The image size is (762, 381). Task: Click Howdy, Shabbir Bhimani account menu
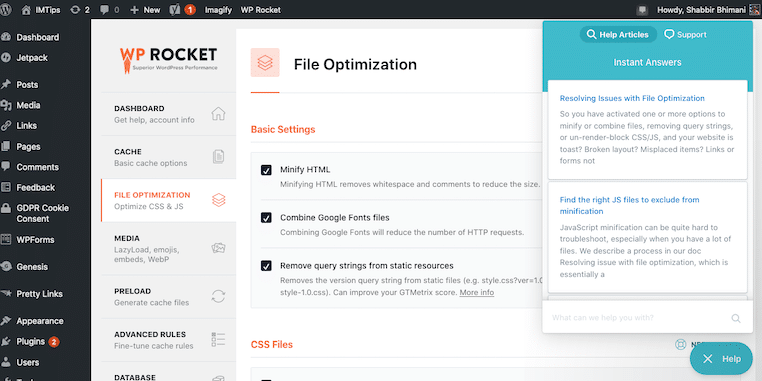[x=707, y=10]
